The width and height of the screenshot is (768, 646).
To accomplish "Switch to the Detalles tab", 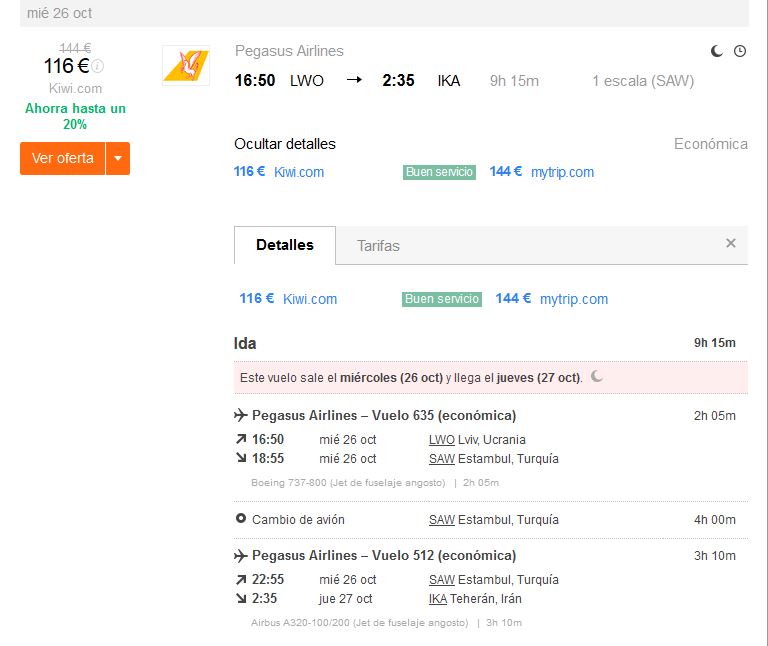I will [285, 245].
